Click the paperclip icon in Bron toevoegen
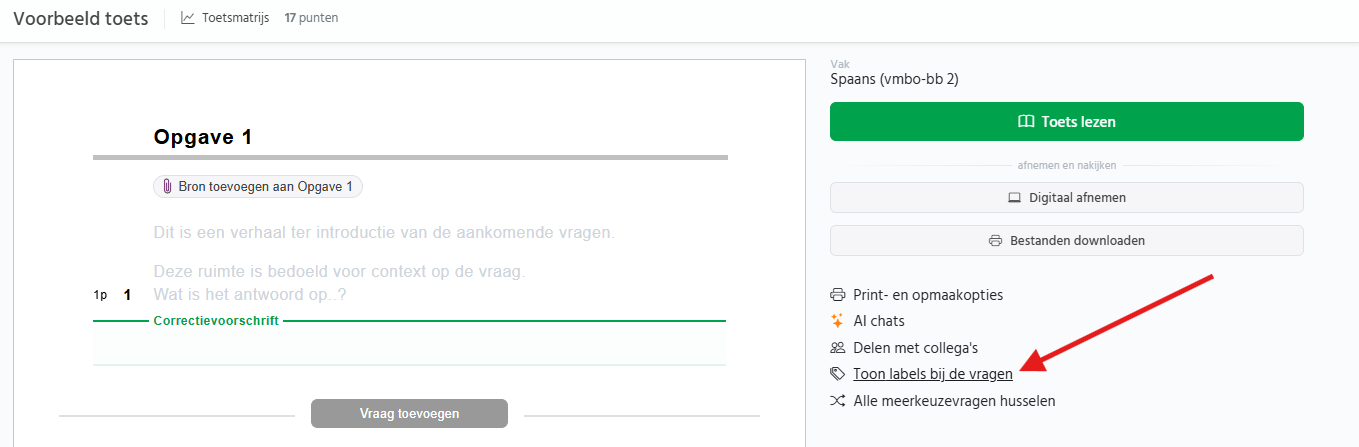Viewport: 1359px width, 447px height. coord(166,187)
